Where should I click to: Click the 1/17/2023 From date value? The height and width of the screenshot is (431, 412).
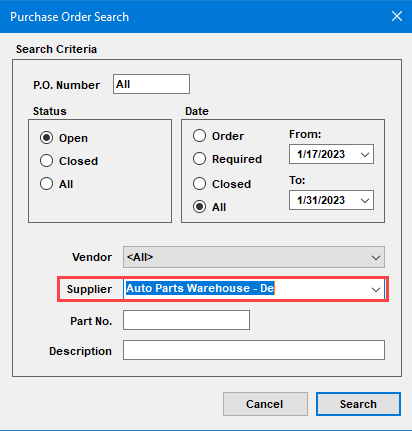coord(321,154)
